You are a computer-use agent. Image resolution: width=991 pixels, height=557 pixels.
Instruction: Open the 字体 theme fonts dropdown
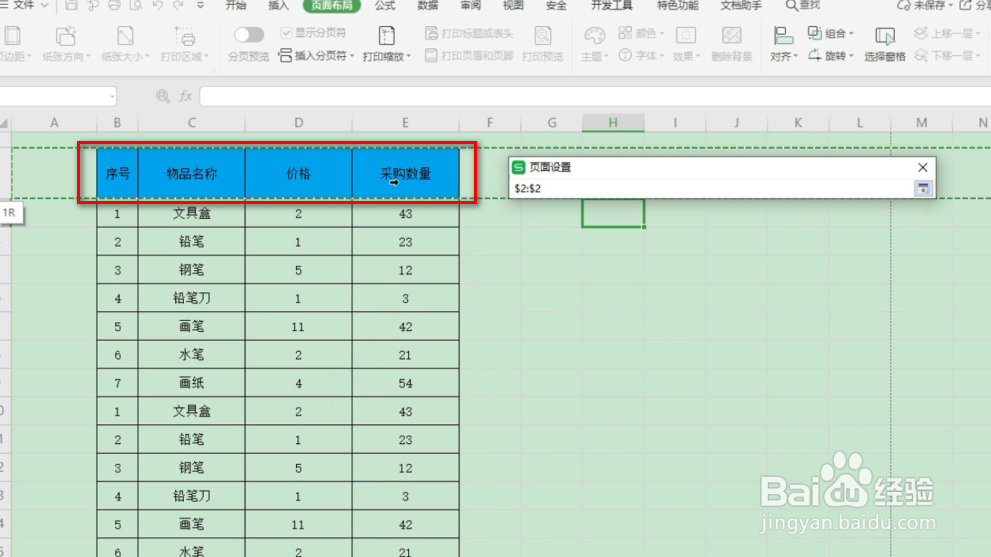click(641, 56)
